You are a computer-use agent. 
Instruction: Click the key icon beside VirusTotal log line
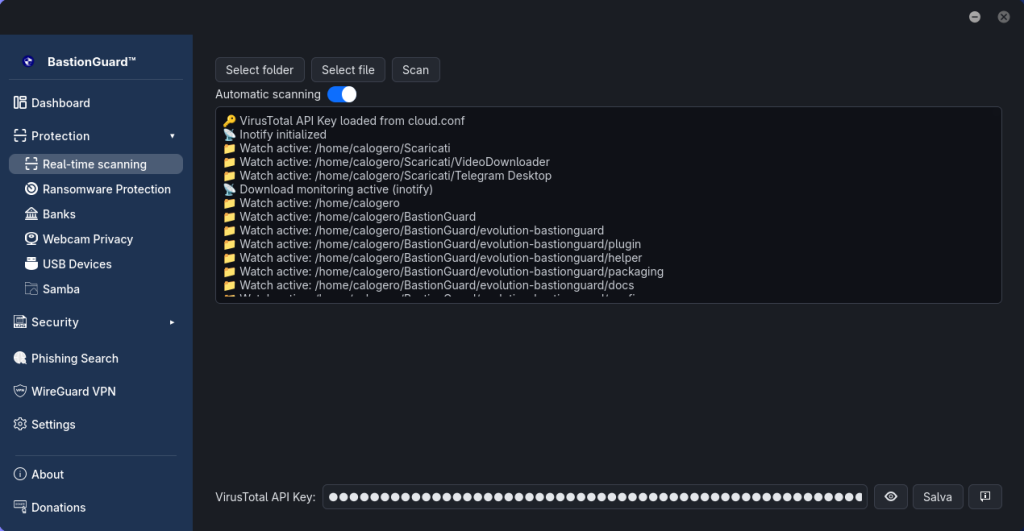(x=229, y=121)
